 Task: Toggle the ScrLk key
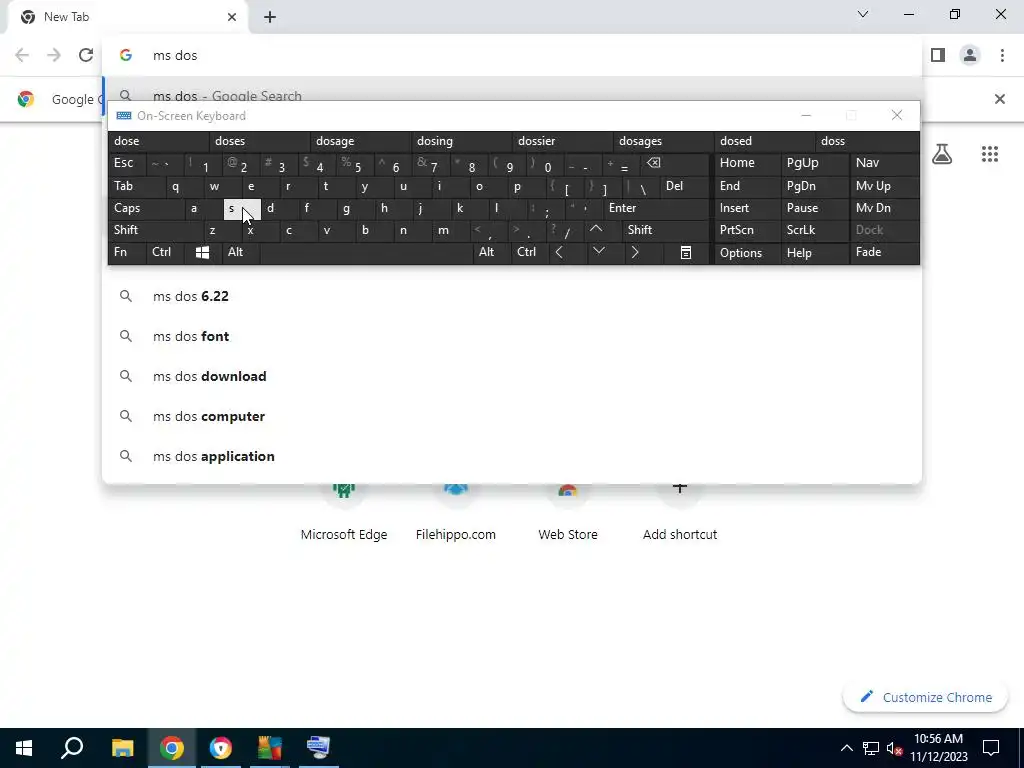click(815, 230)
